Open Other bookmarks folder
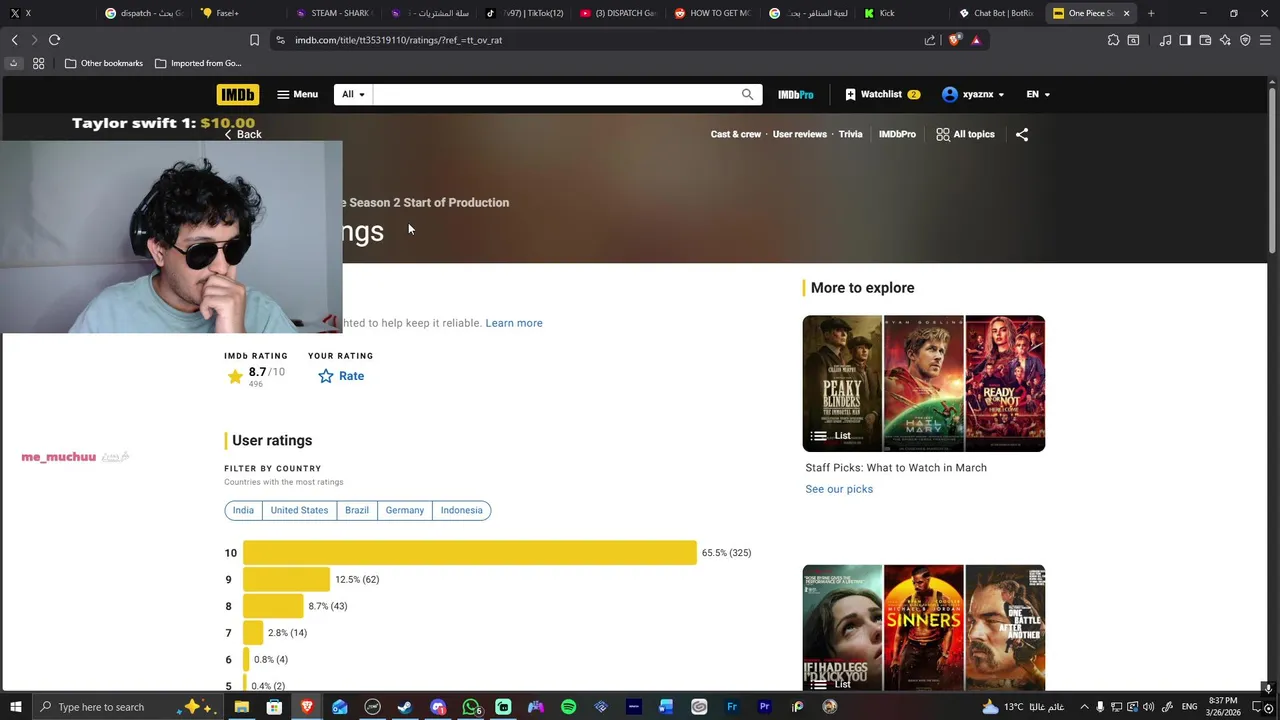Image resolution: width=1280 pixels, height=720 pixels. pyautogui.click(x=103, y=63)
